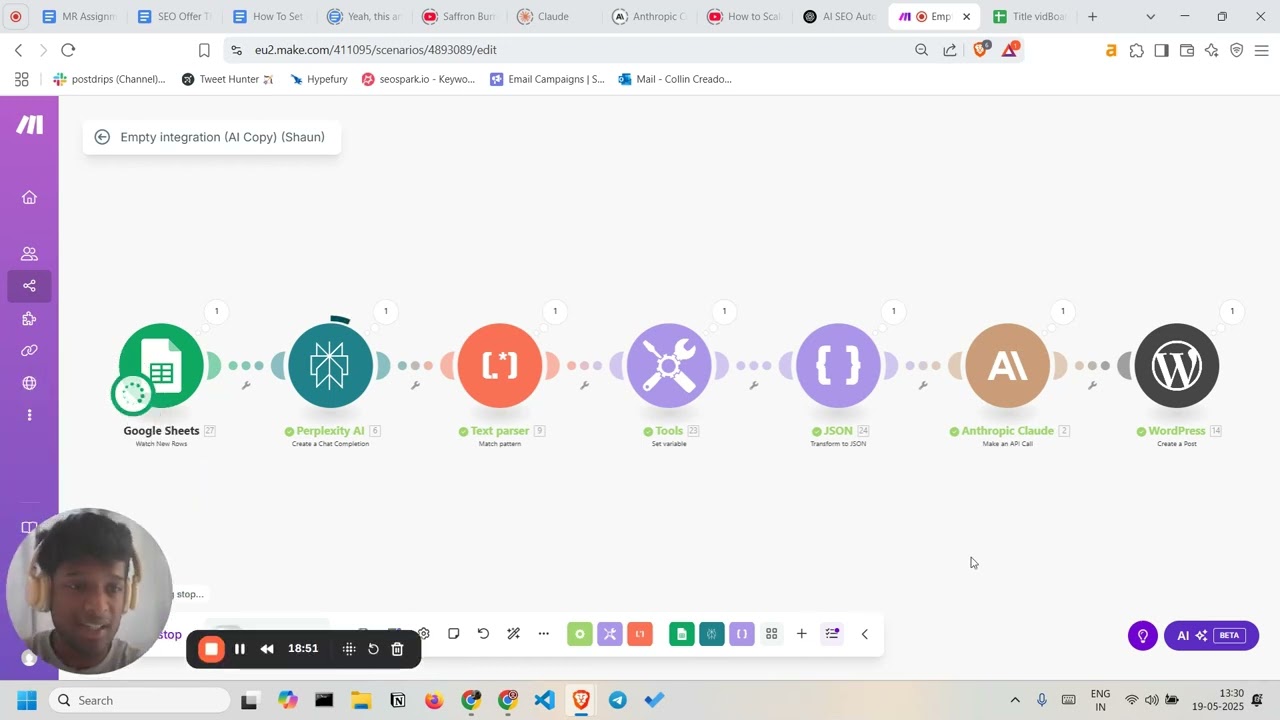
Task: Open Make home in sidebar
Action: point(29,197)
